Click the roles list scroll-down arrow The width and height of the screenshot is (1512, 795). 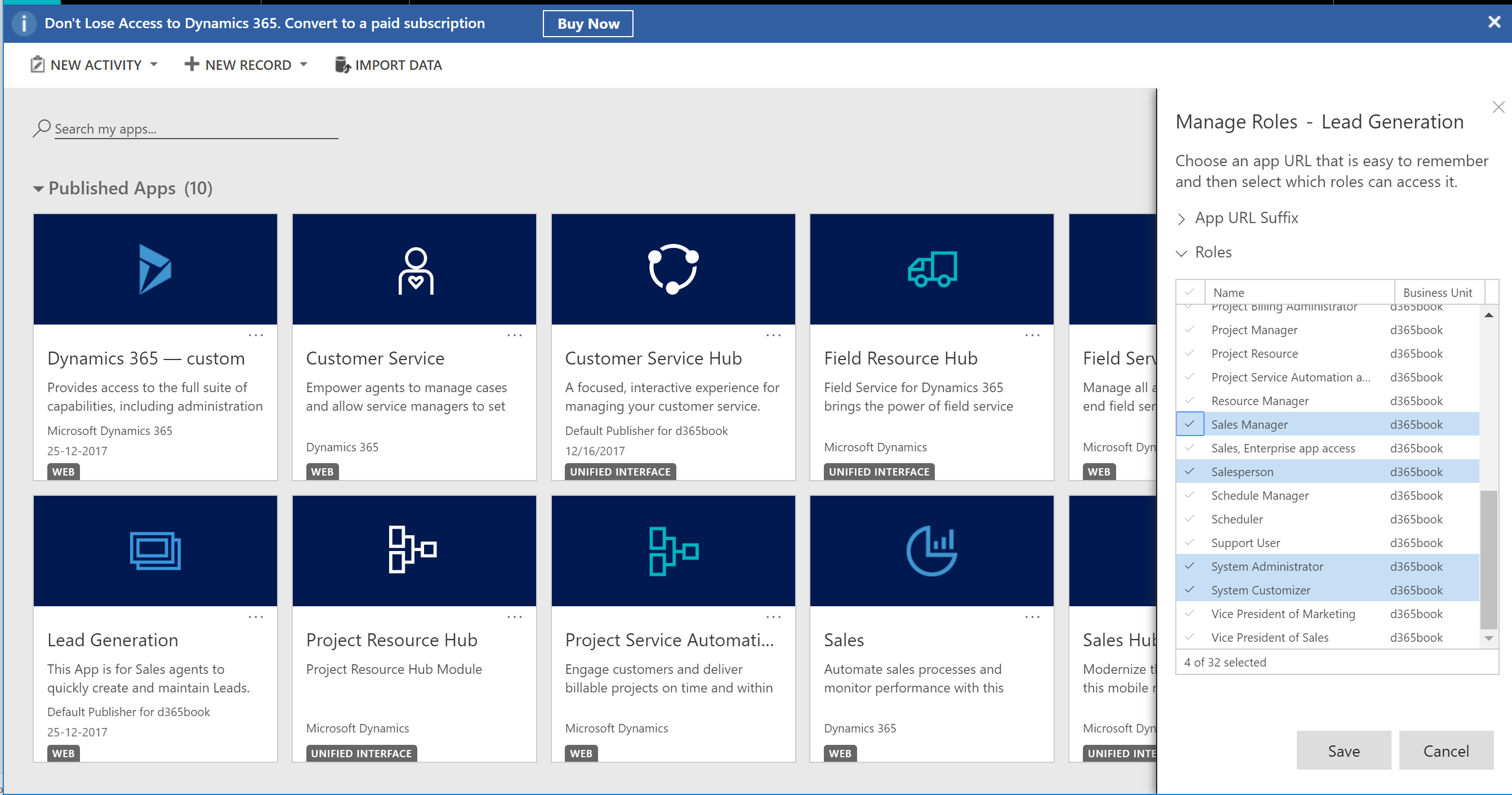(1488, 638)
